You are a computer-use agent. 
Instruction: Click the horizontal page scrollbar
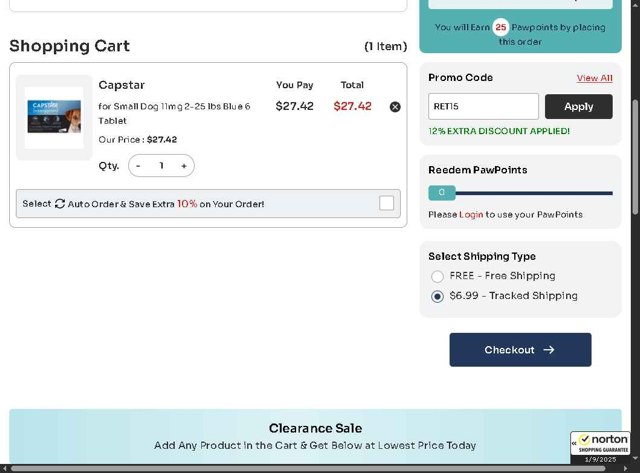click(x=308, y=469)
